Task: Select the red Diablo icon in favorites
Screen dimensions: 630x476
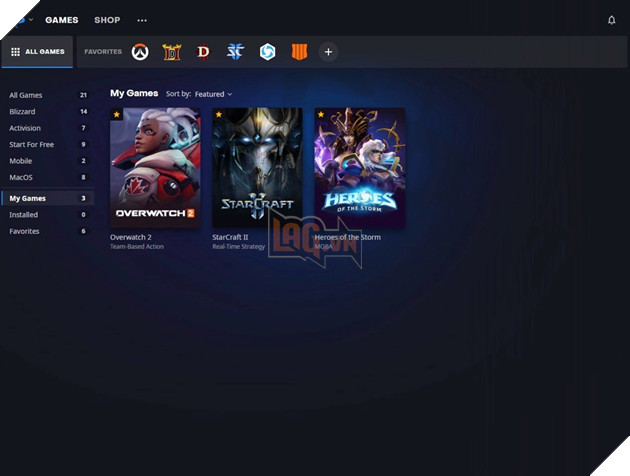Action: point(203,52)
